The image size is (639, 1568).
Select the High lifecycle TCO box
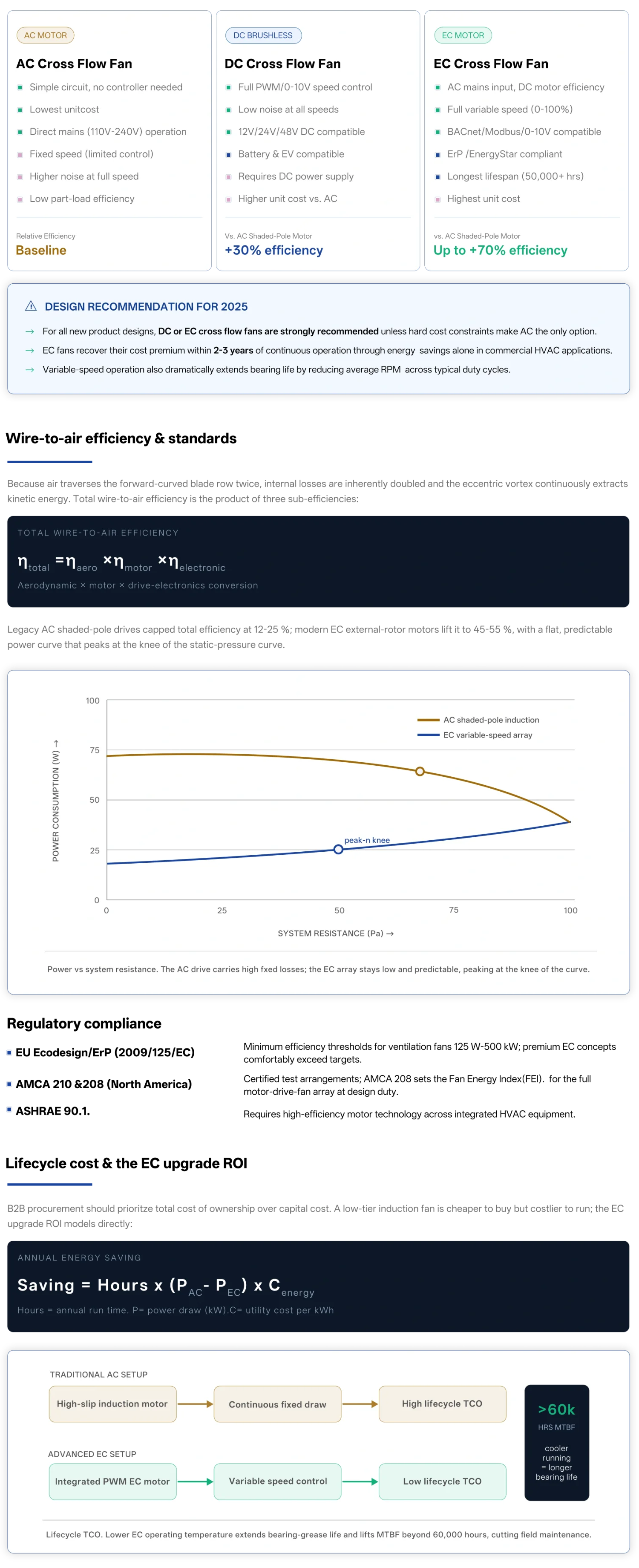click(443, 1404)
